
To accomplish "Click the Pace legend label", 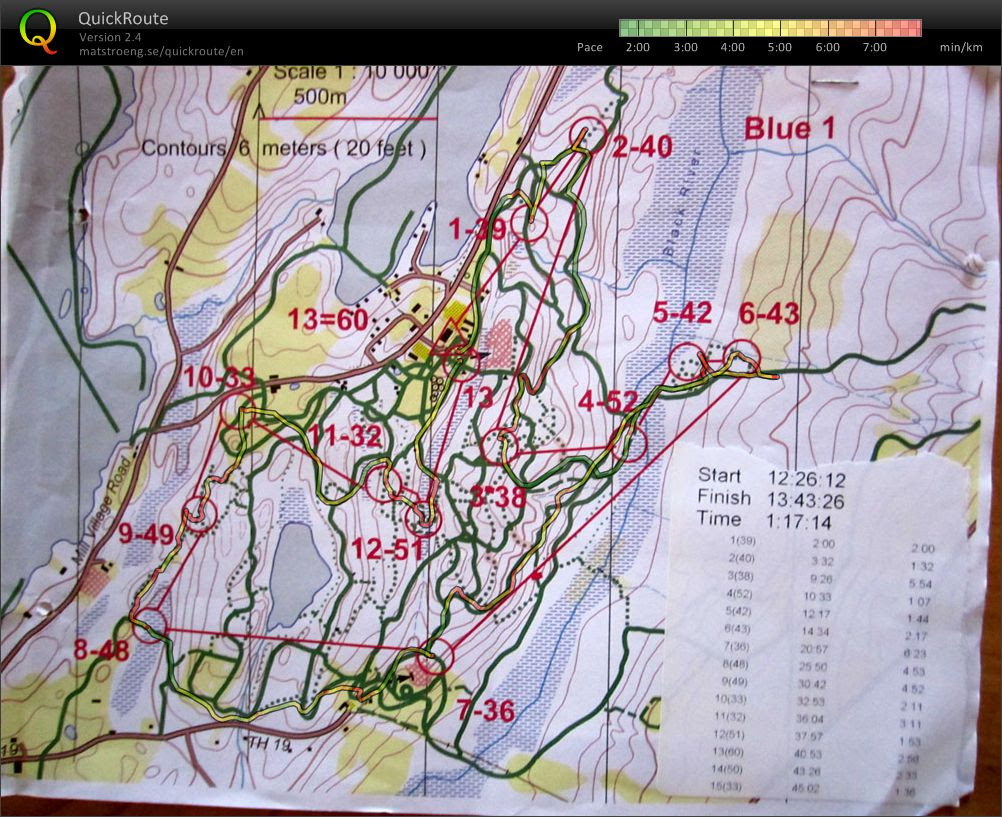I will 589,47.
